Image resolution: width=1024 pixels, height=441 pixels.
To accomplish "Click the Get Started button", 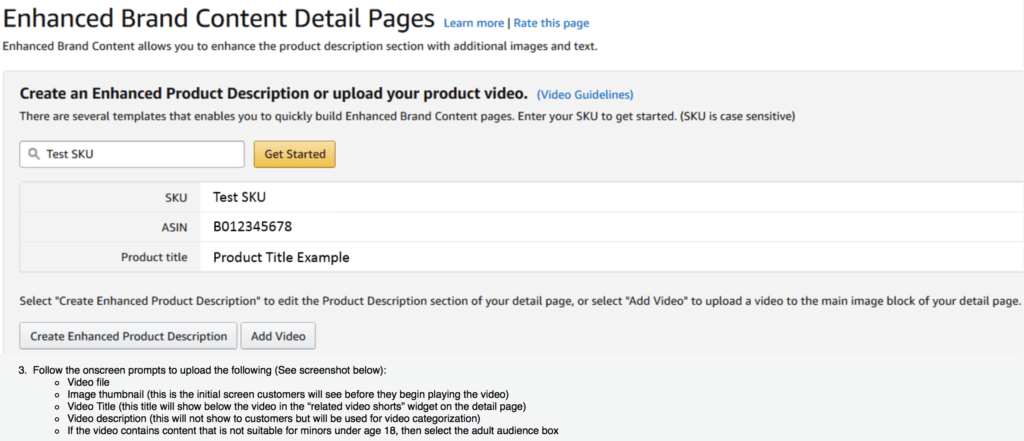I will tap(295, 154).
